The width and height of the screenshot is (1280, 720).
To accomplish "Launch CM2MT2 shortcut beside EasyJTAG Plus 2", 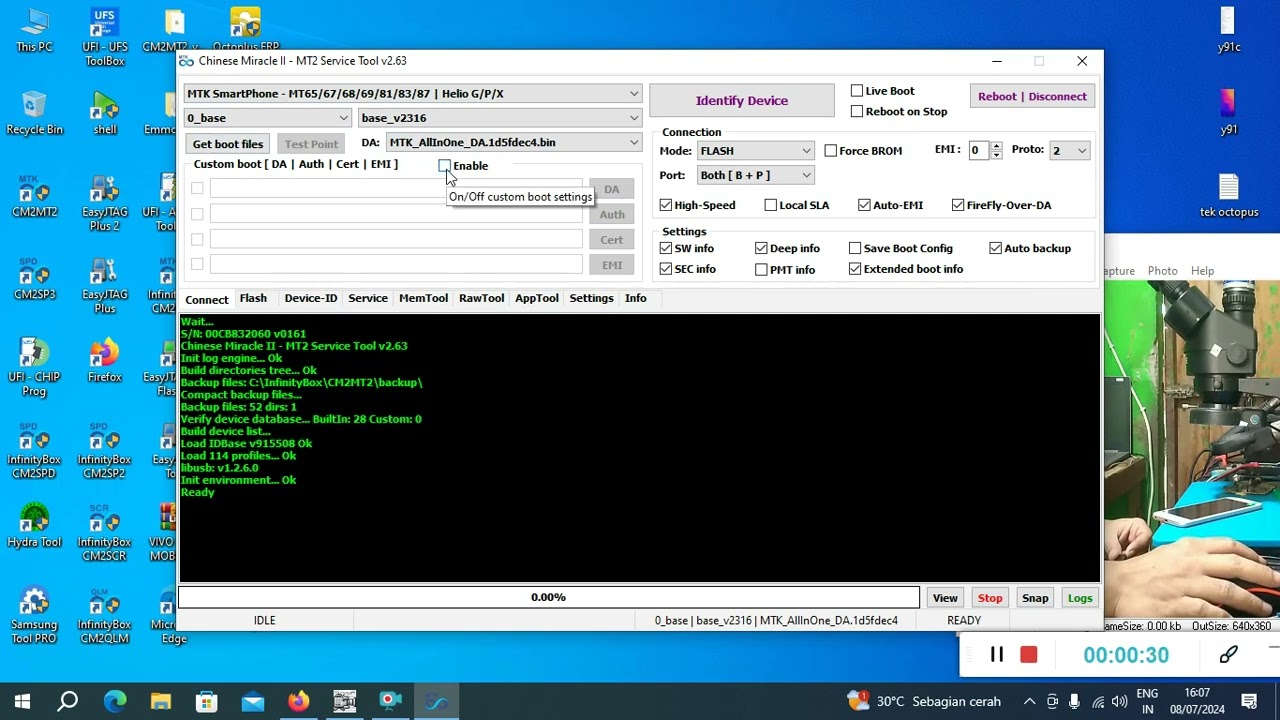I will [x=34, y=197].
